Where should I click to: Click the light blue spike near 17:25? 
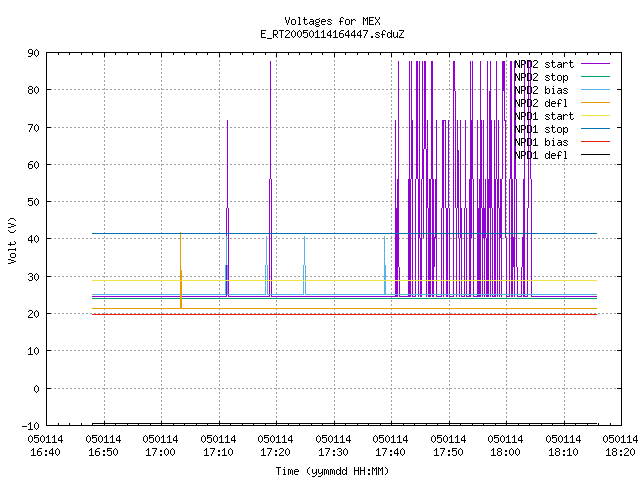click(304, 265)
